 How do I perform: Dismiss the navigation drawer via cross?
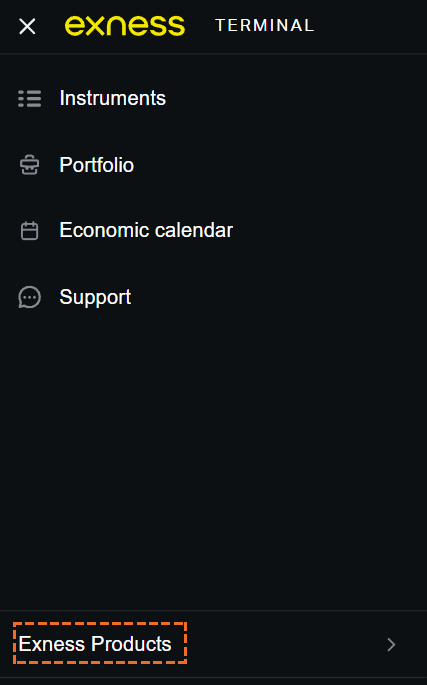27,26
